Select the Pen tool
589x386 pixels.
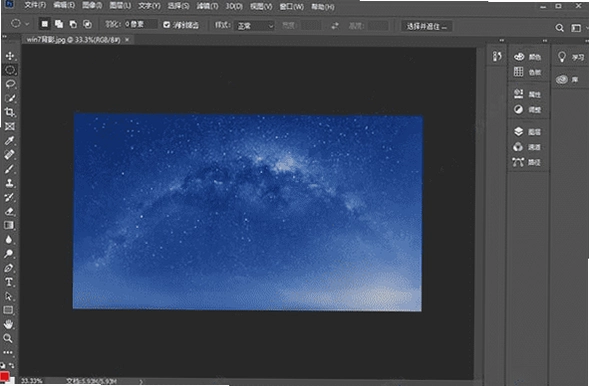click(x=9, y=268)
